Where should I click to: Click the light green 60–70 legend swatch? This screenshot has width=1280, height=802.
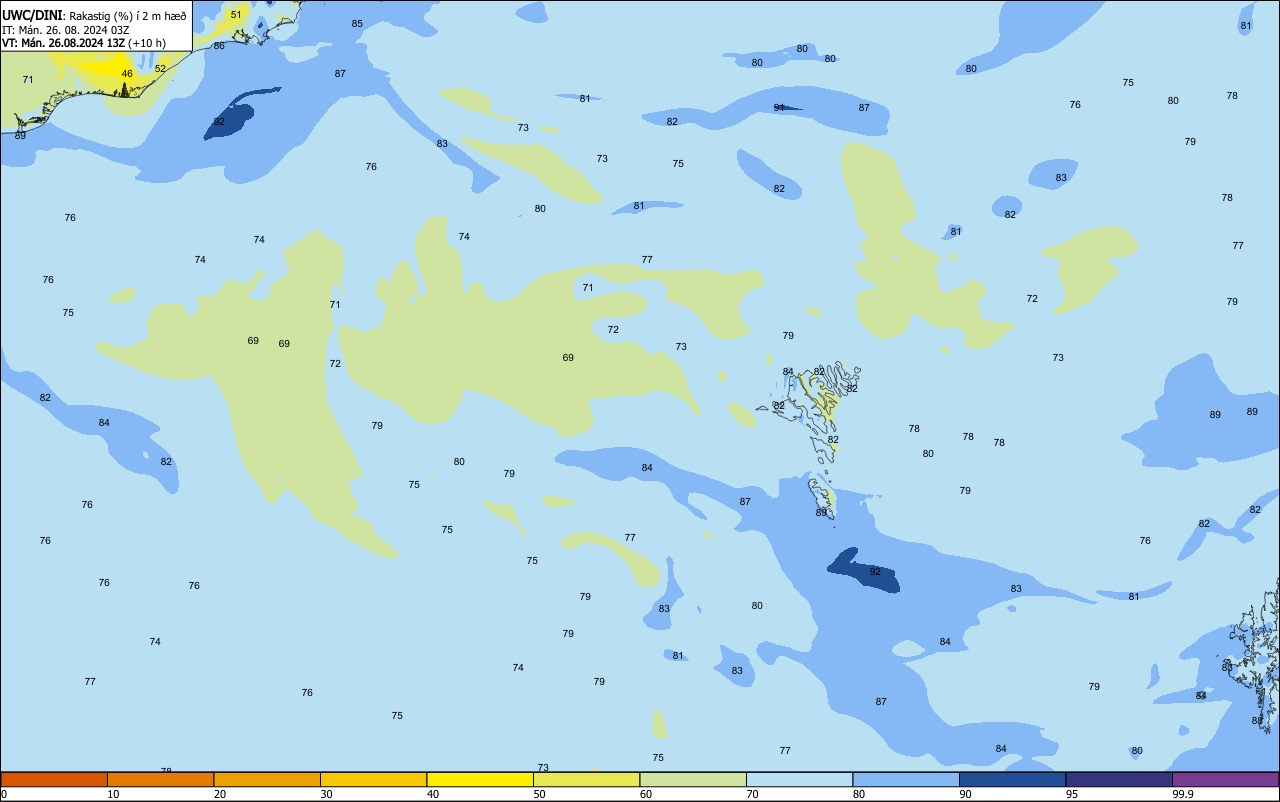click(x=693, y=779)
